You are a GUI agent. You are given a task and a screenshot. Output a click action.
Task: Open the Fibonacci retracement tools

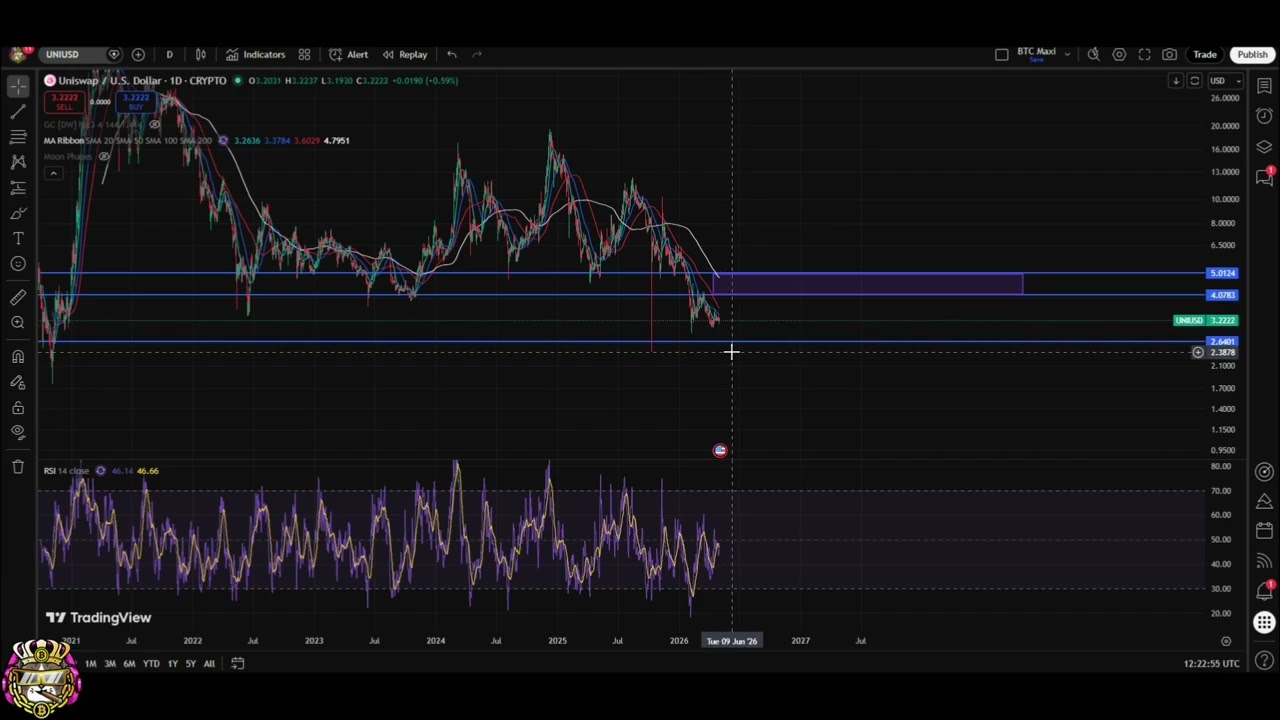click(x=18, y=136)
